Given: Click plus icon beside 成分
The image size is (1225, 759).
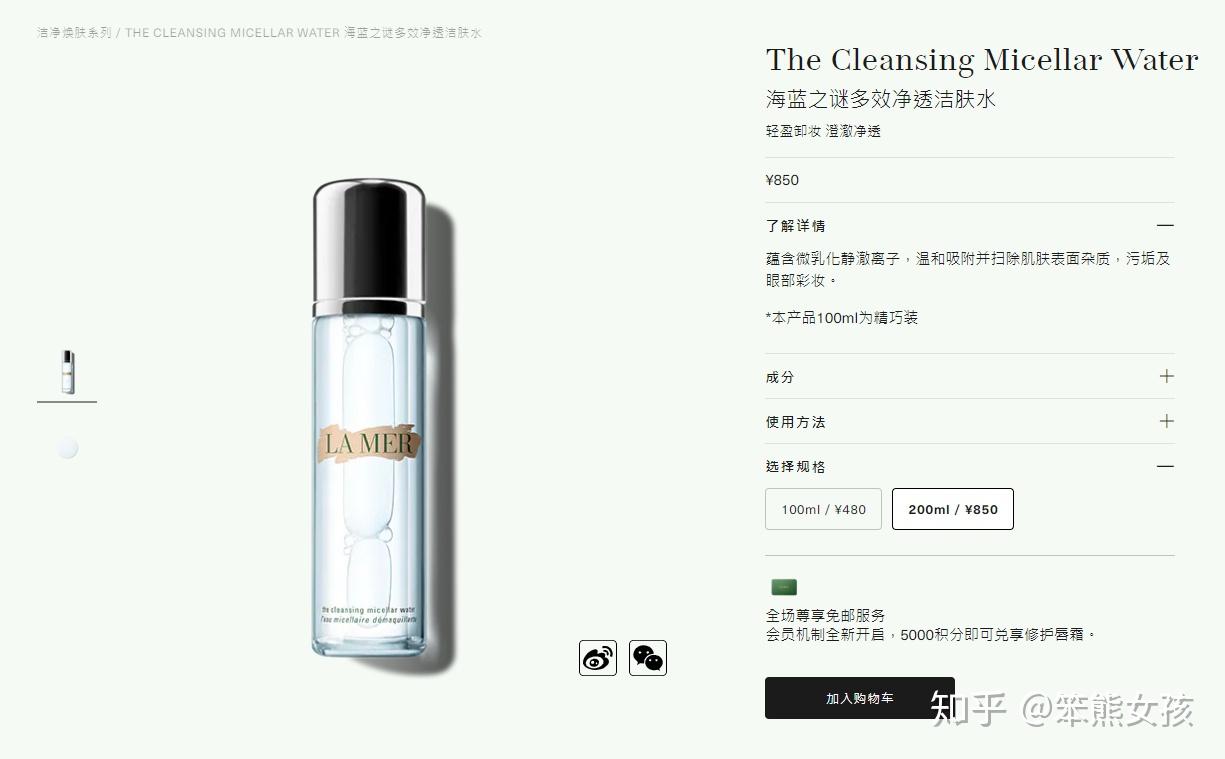Looking at the screenshot, I should (1166, 376).
